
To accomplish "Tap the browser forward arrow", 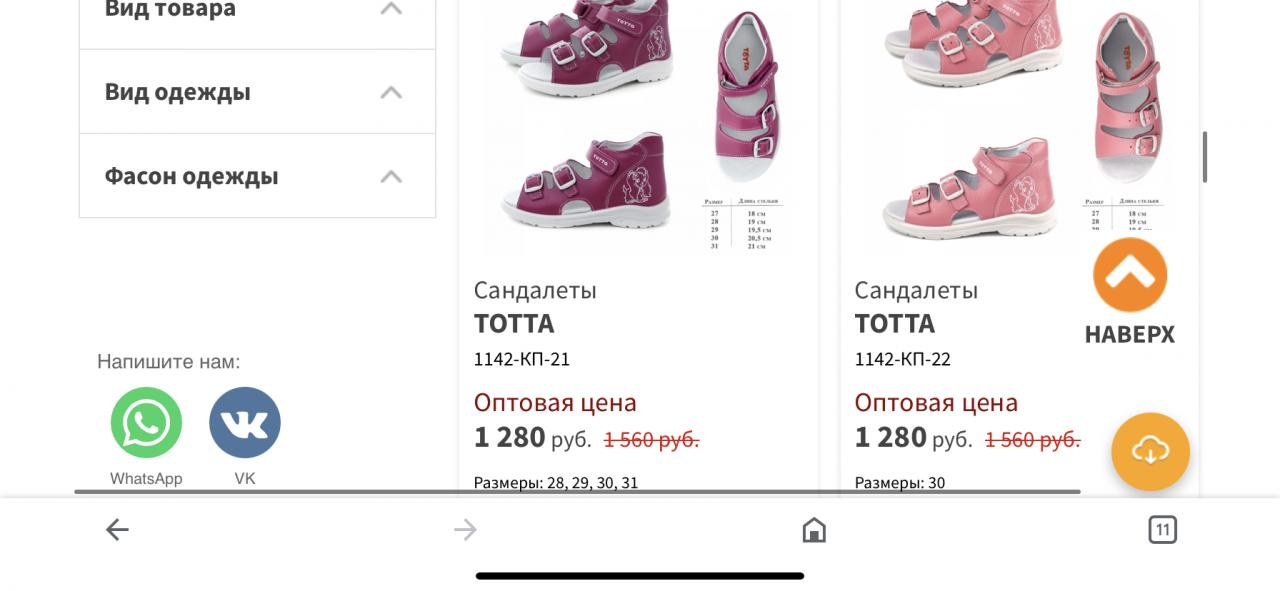I will [465, 530].
